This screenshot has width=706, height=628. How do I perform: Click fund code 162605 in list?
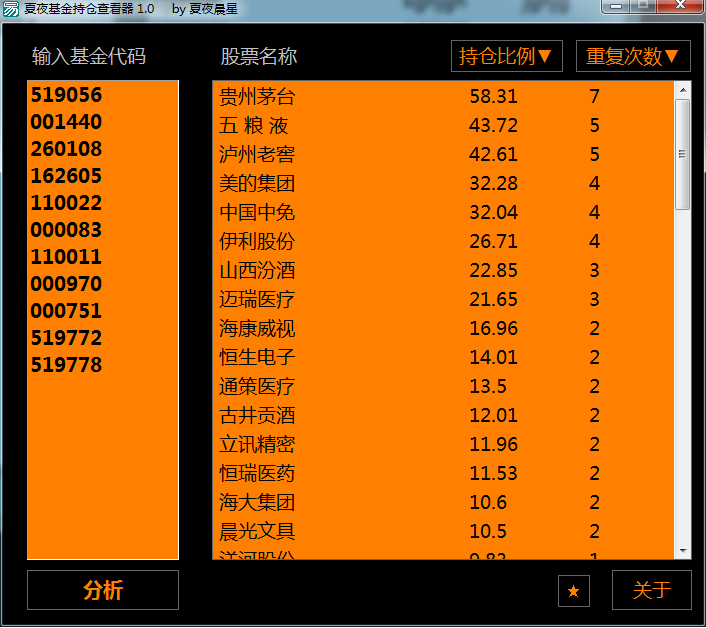(x=66, y=177)
